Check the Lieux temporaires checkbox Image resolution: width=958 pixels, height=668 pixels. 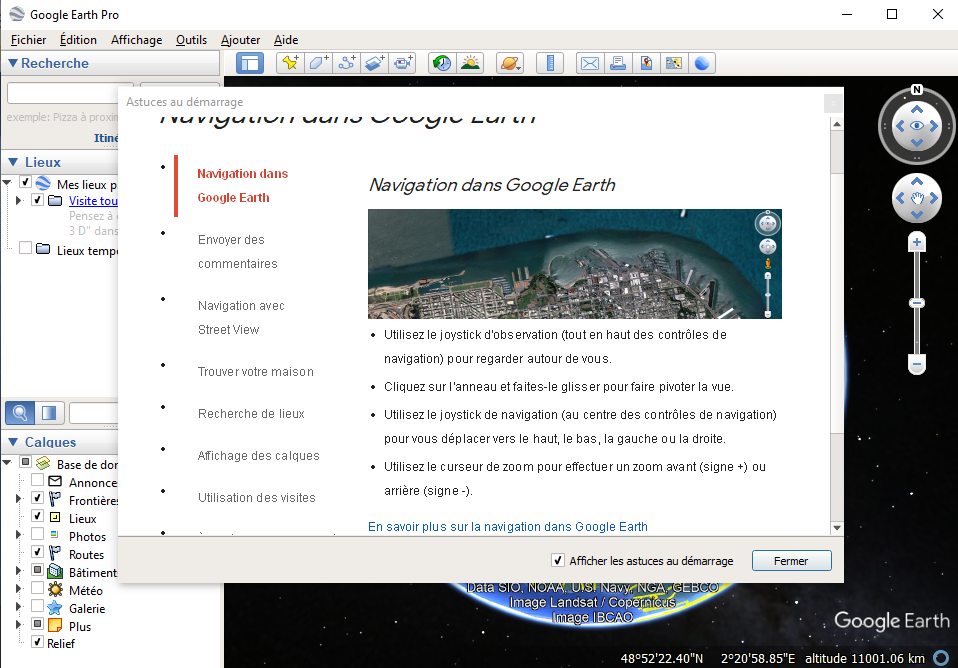pos(26,248)
